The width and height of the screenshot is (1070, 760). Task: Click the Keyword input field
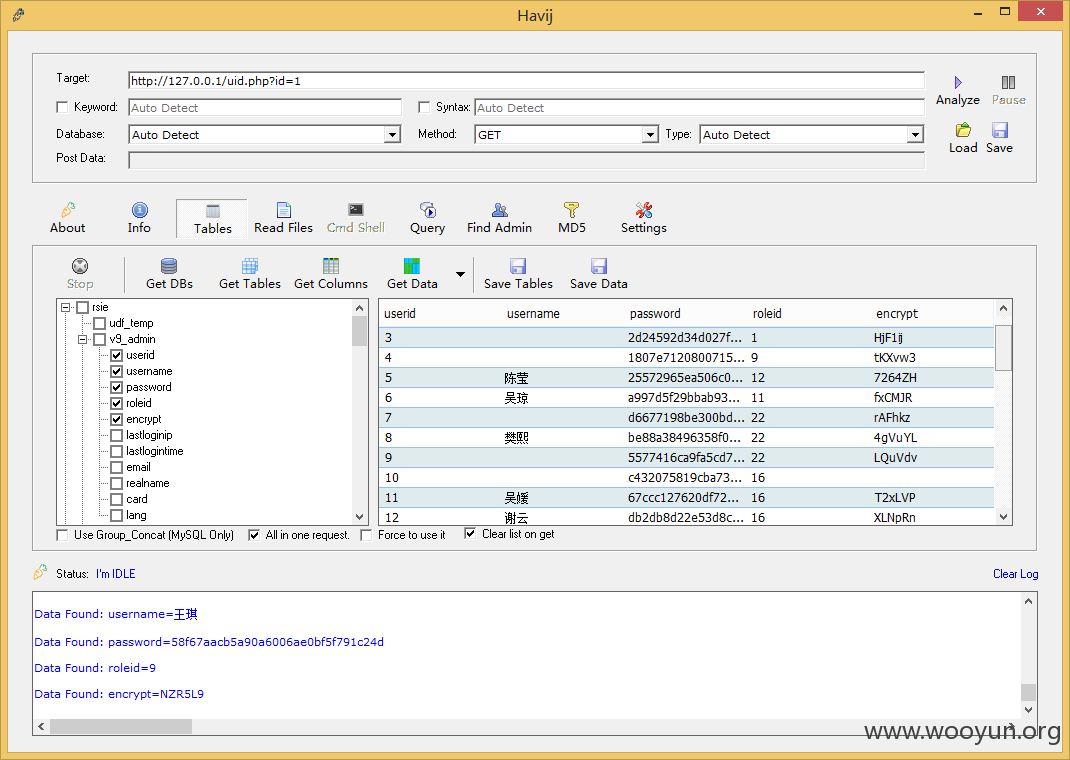[x=265, y=108]
